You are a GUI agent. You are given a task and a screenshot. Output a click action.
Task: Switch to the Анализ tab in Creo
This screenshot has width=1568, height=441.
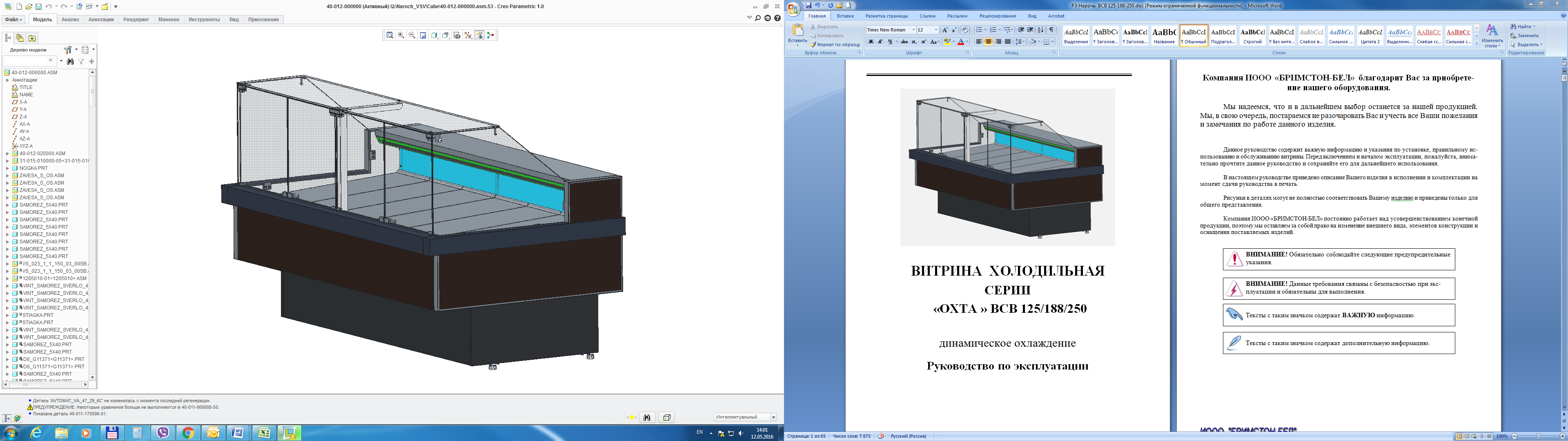pos(71,20)
